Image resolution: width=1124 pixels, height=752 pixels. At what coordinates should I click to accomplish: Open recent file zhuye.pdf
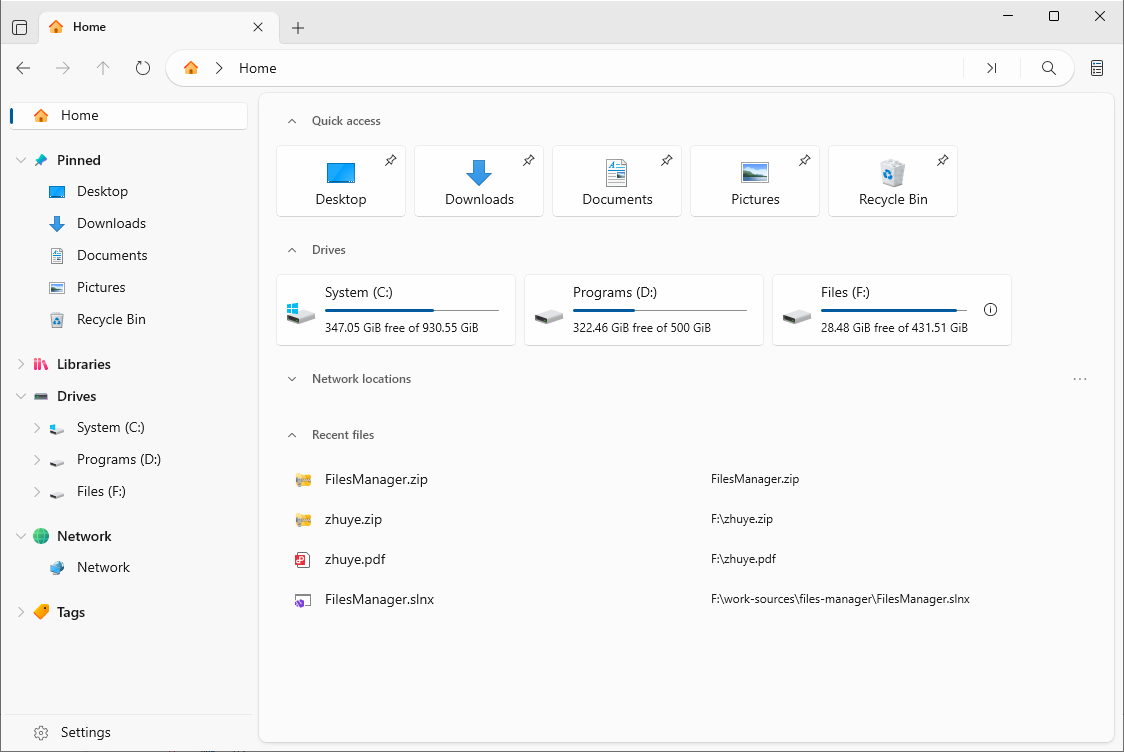355,560
